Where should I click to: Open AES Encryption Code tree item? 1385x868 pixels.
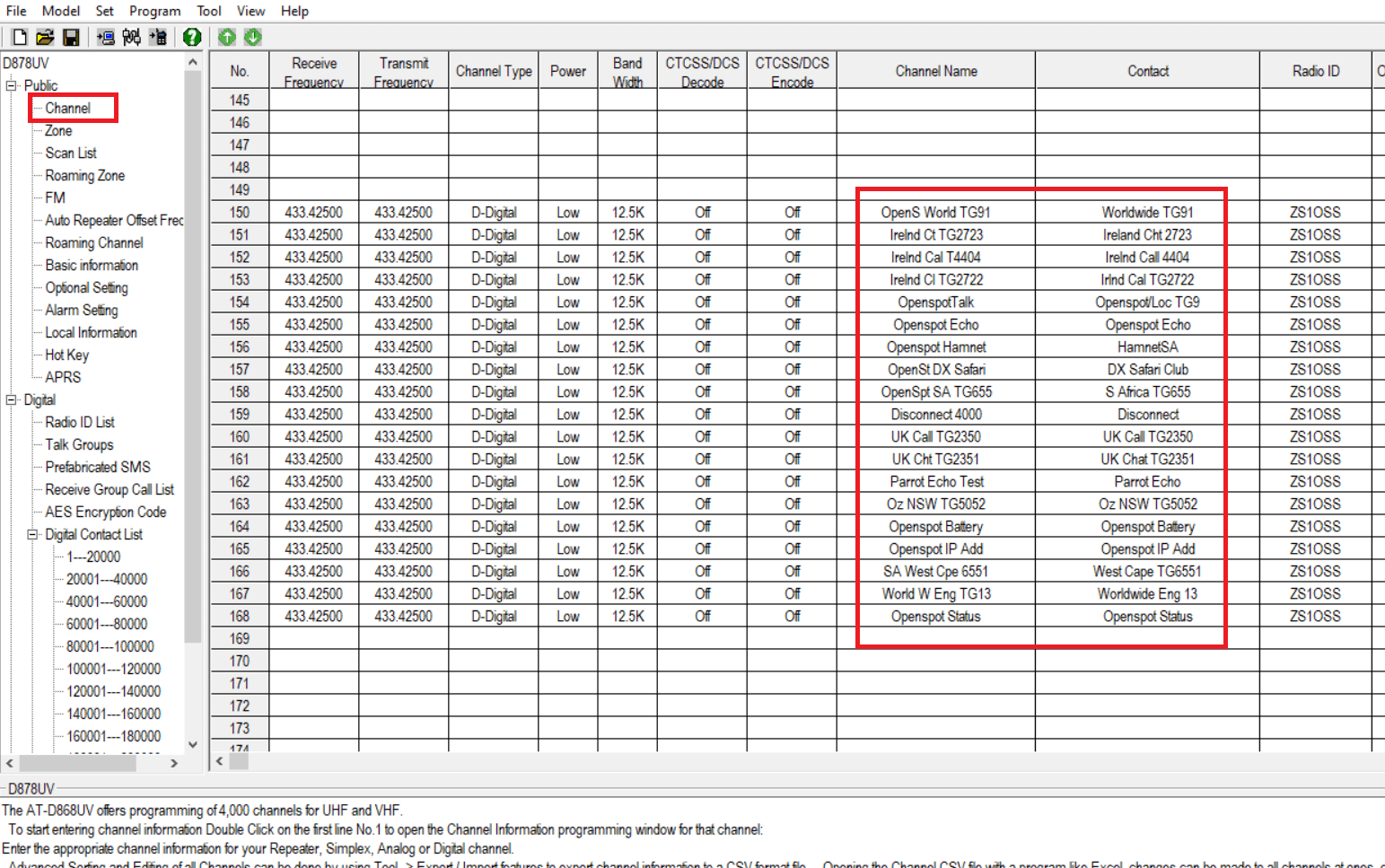coord(106,512)
